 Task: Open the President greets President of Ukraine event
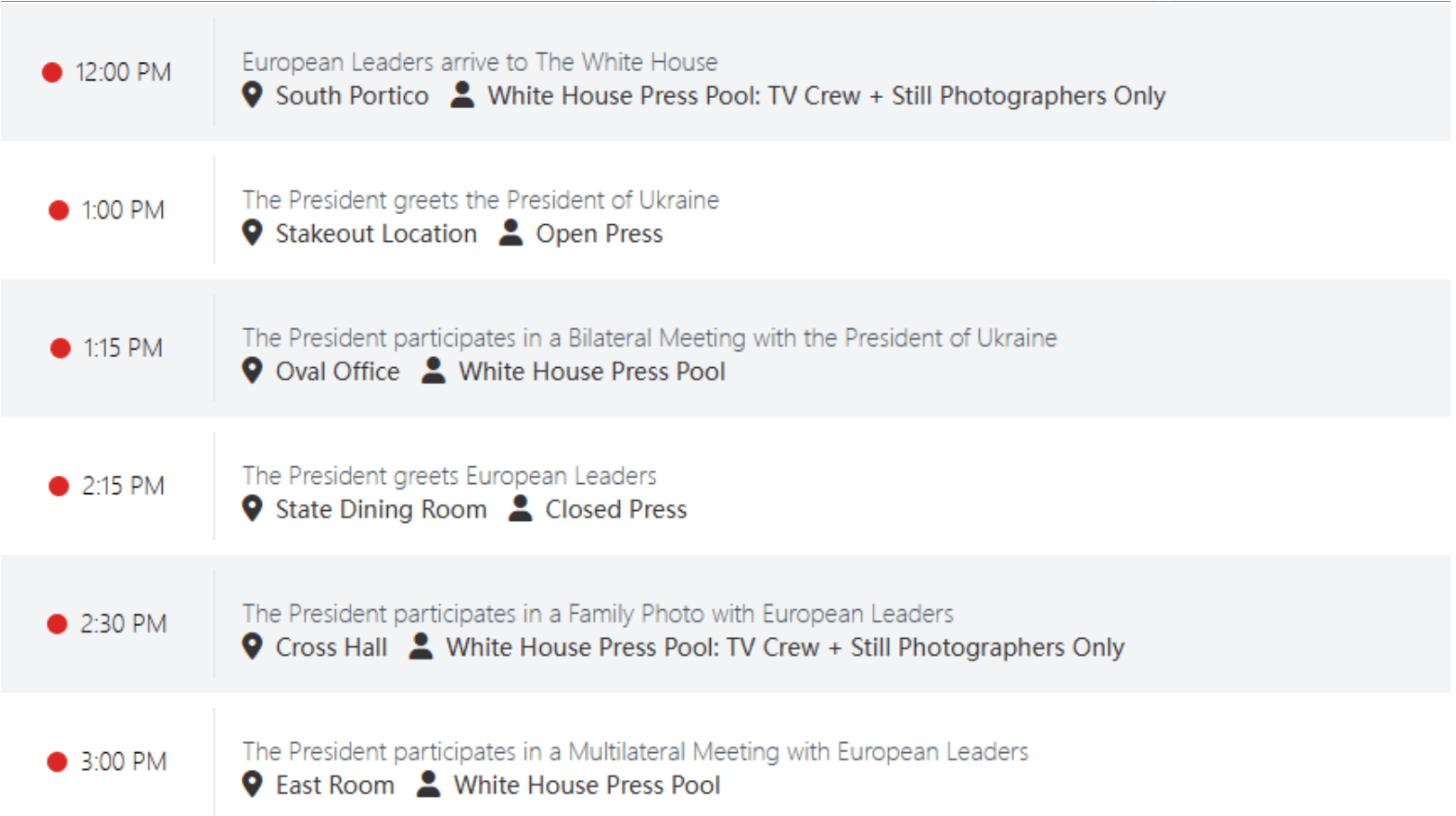pyautogui.click(x=481, y=200)
